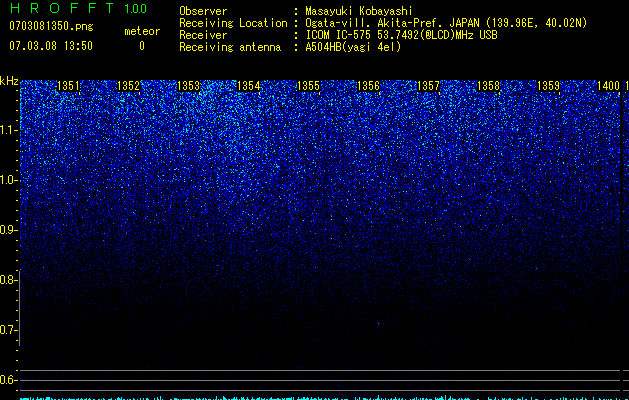Click the HROFFT 1.0.0 title text

78,8
